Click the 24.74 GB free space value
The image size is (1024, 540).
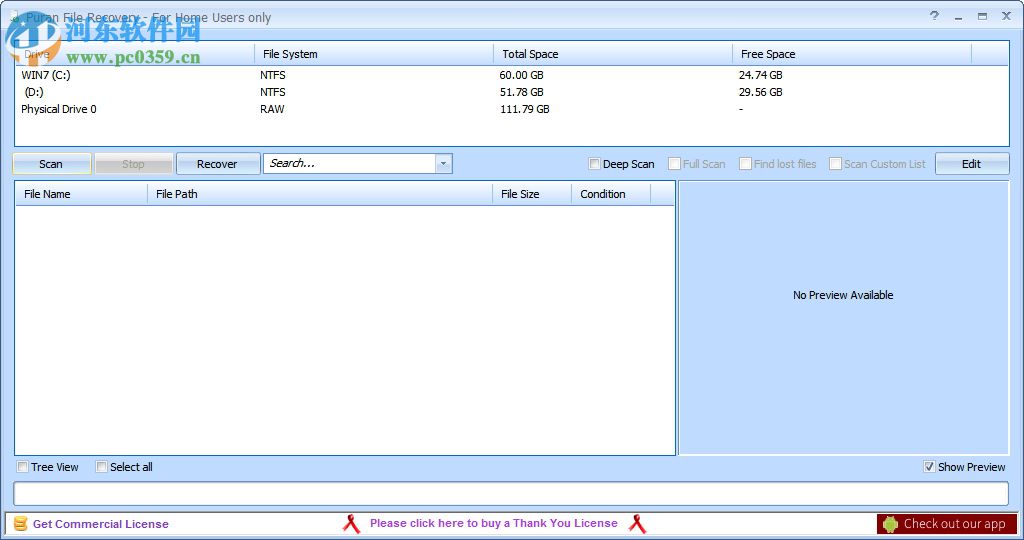point(760,75)
